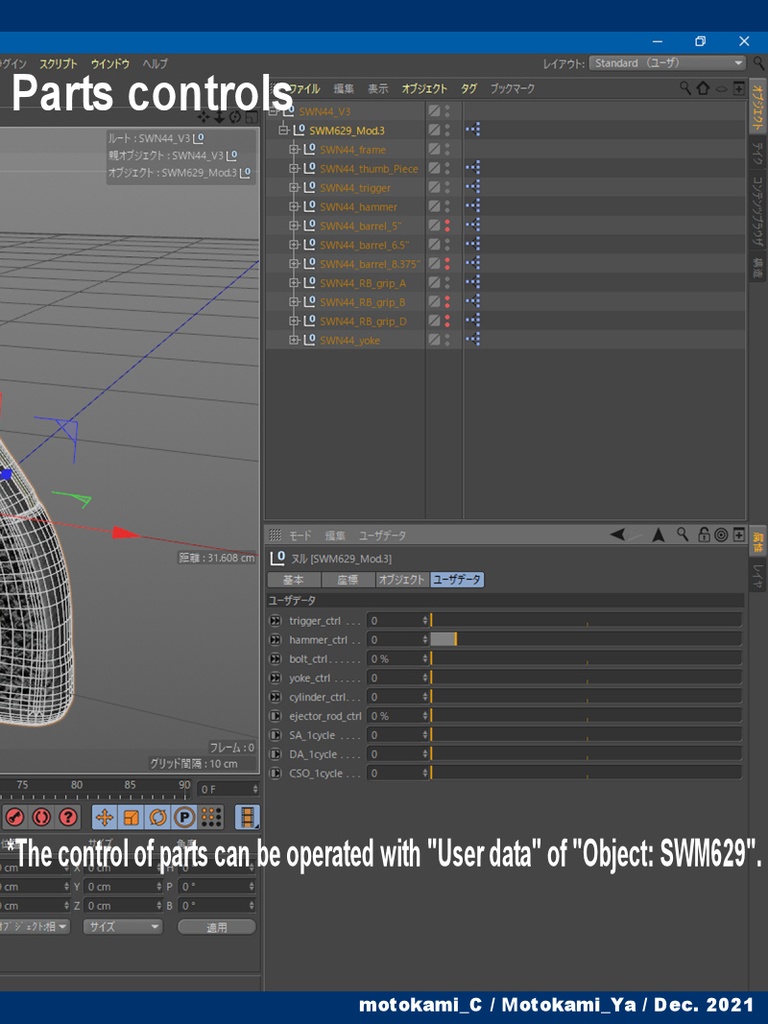Image resolution: width=768 pixels, height=1024 pixels.
Task: Click the Object Manager home (path) icon
Action: (x=703, y=88)
